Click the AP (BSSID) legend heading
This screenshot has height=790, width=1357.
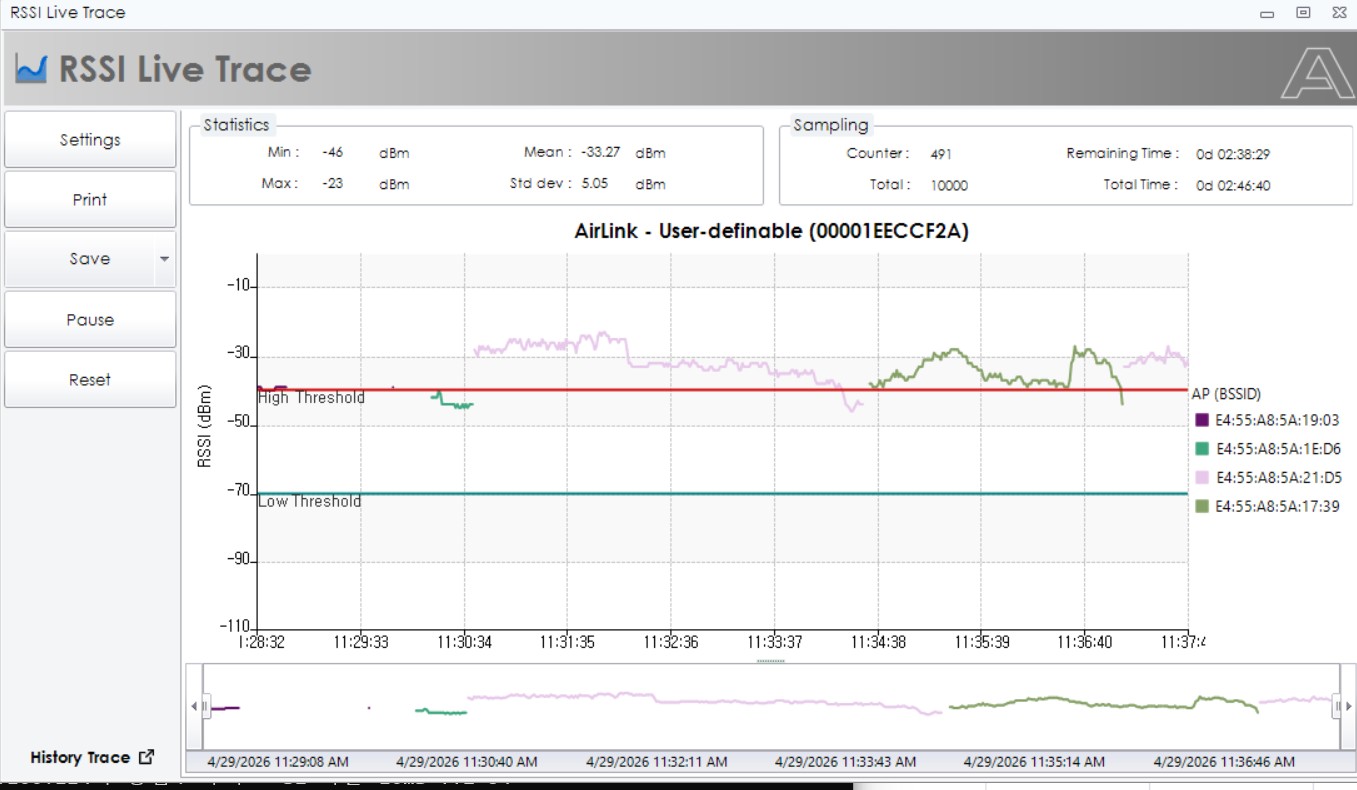(1226, 394)
